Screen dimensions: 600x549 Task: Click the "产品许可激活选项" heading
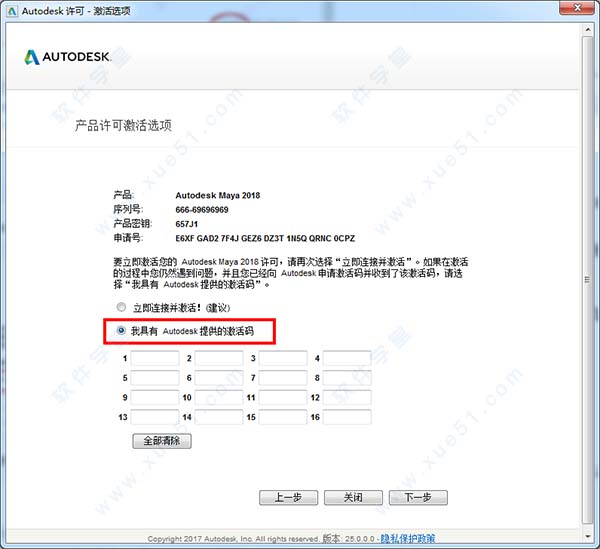pos(123,125)
